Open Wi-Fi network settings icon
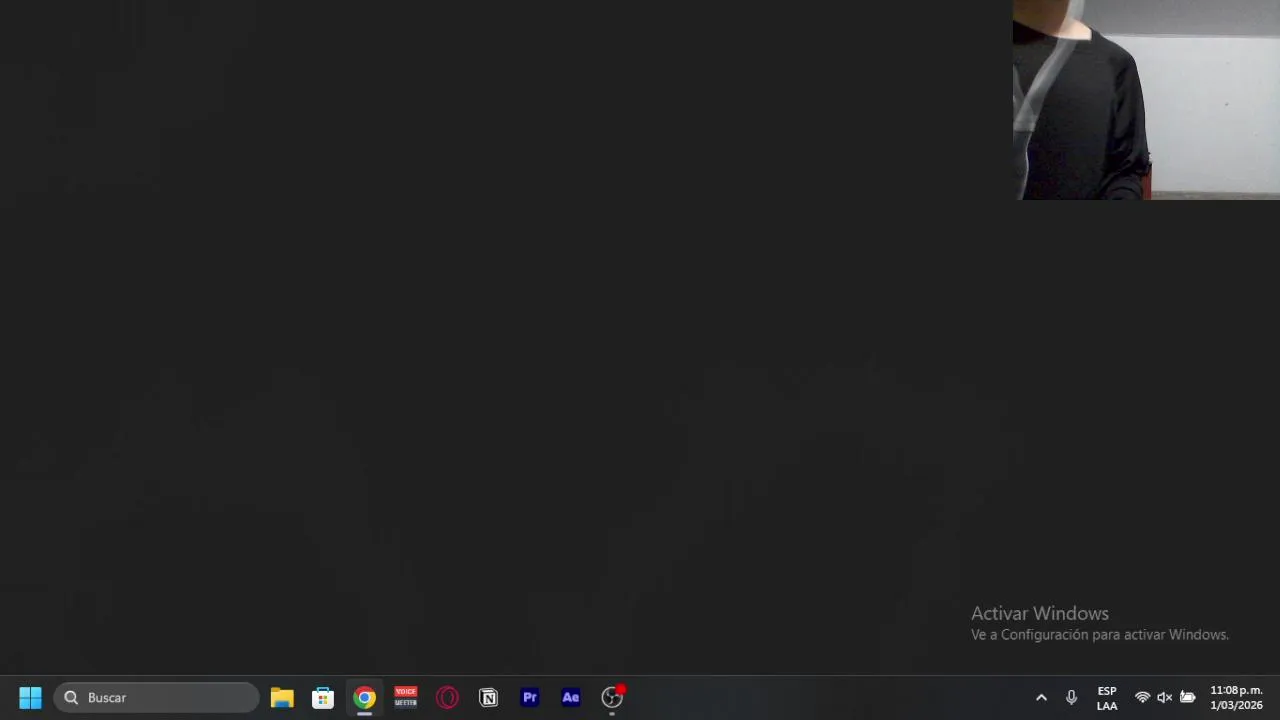Screen dimensions: 1280x720 (x=1142, y=697)
